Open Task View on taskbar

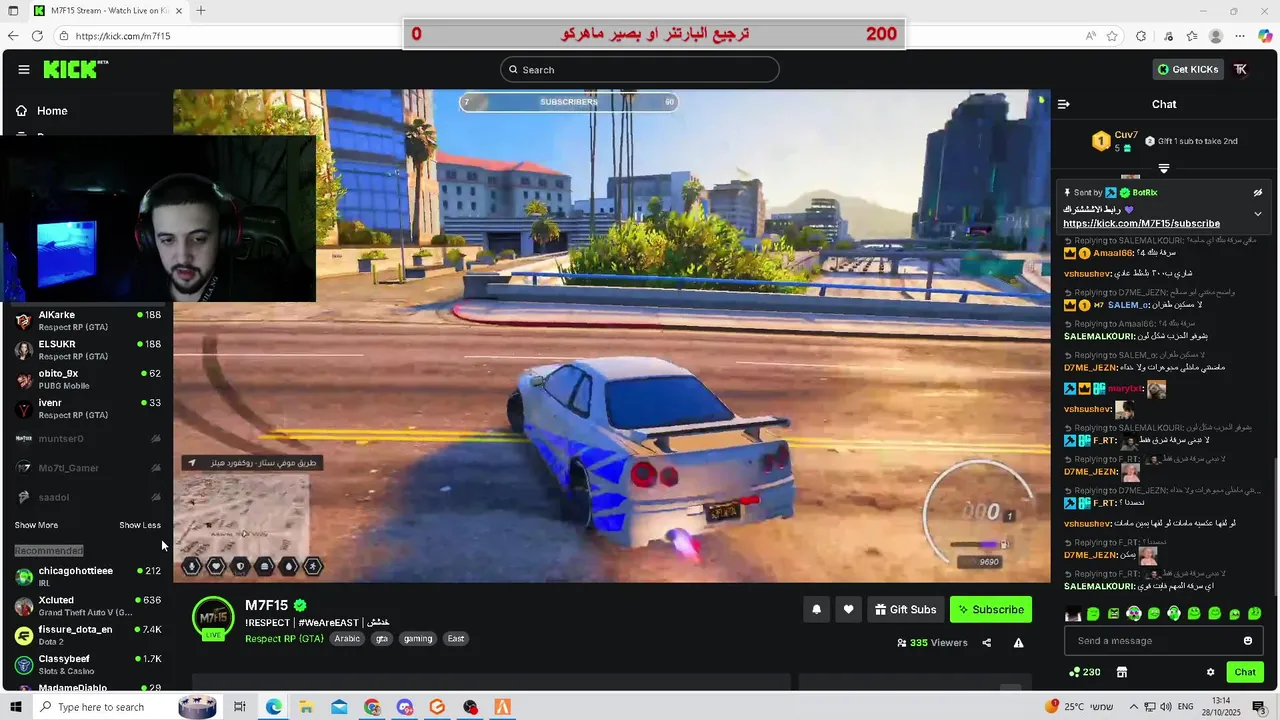240,707
